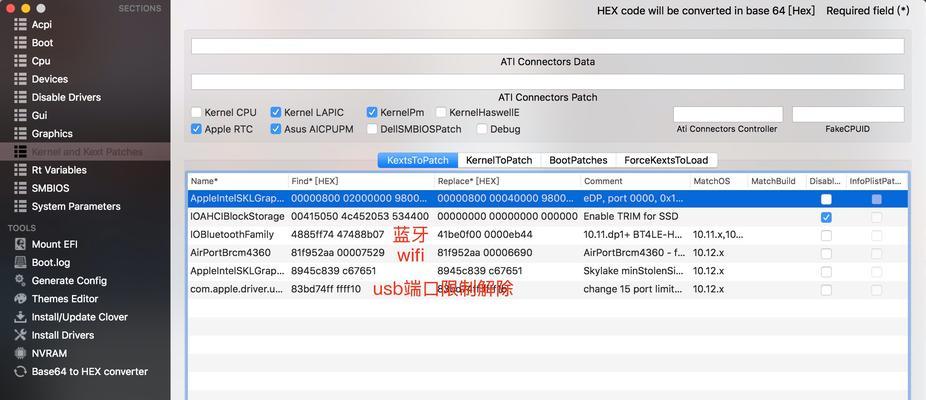Screen dimensions: 926x400
Task: Click the Replace* [HEX] column header
Action: pyautogui.click(x=507, y=181)
